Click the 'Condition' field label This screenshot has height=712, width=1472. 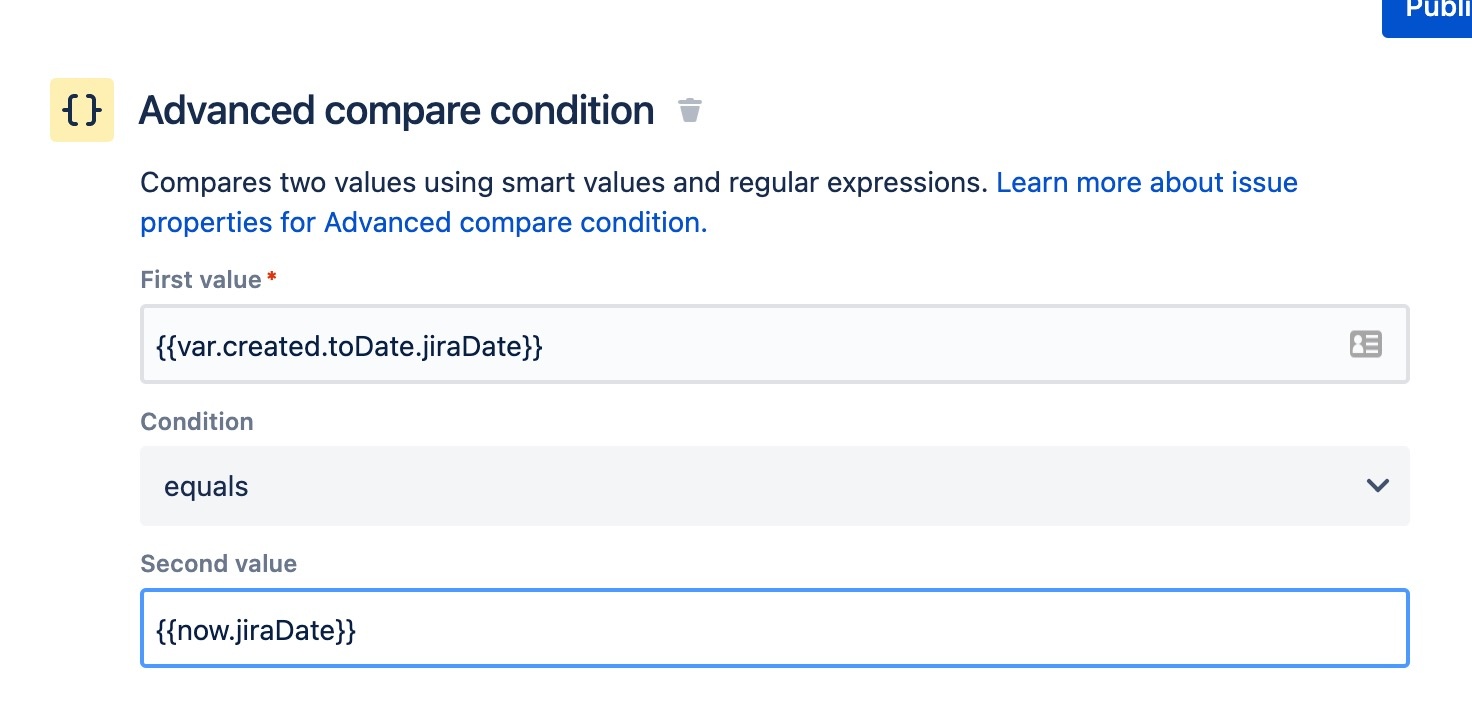click(x=197, y=422)
